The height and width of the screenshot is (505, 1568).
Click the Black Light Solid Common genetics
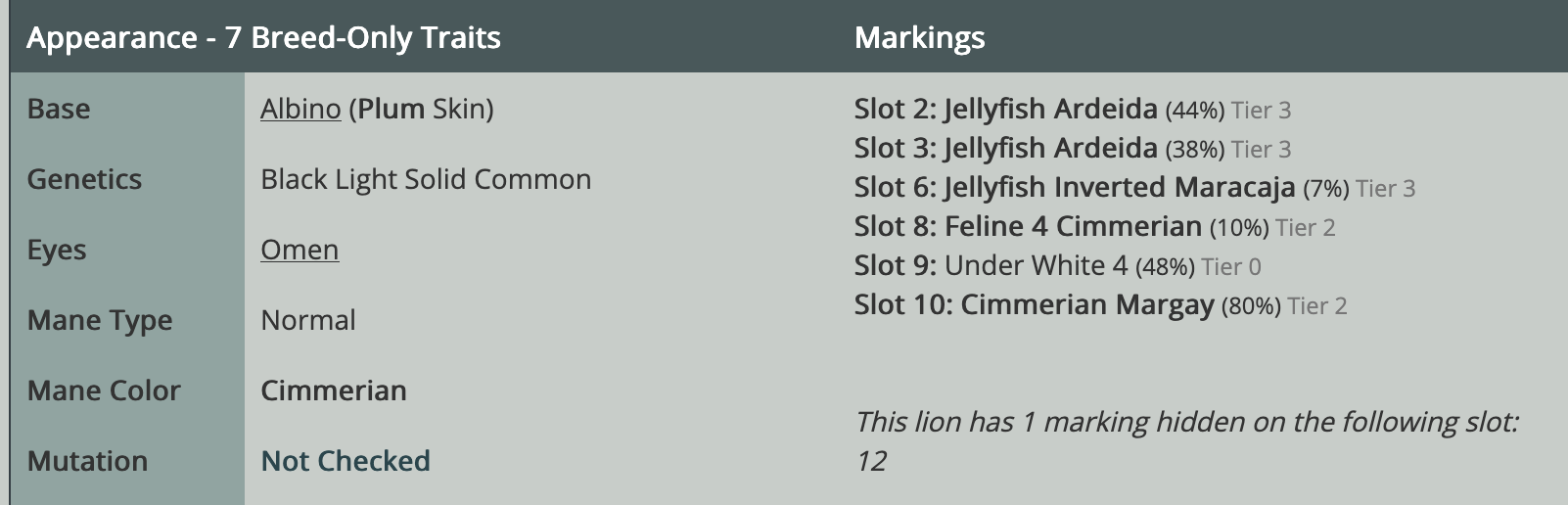click(426, 179)
